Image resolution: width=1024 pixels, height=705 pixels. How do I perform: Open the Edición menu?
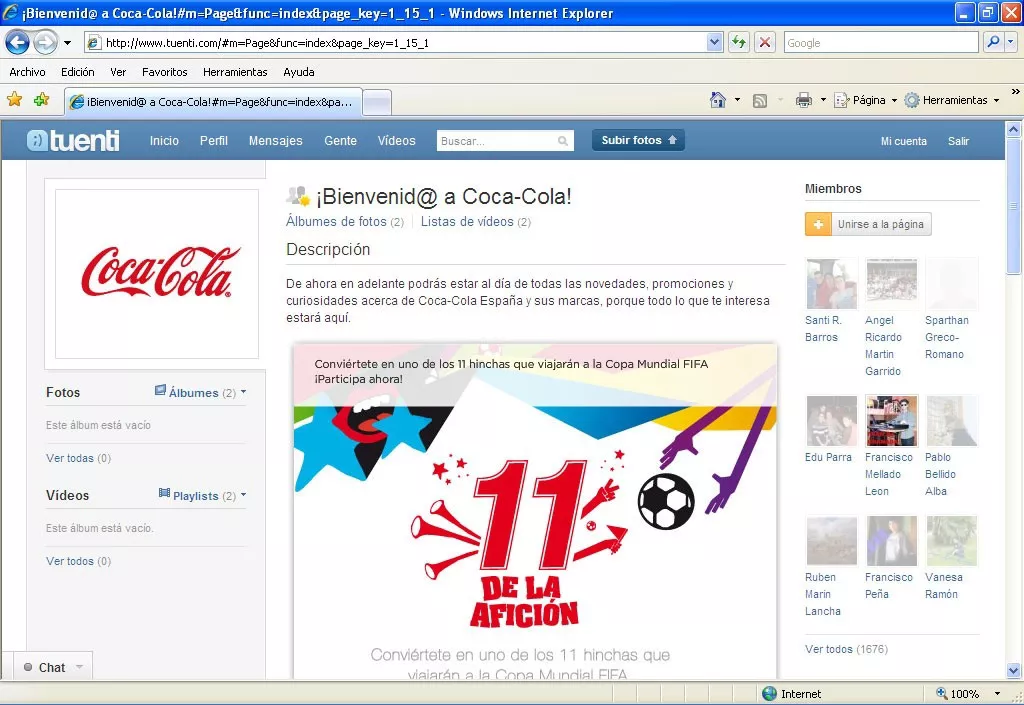click(x=78, y=72)
